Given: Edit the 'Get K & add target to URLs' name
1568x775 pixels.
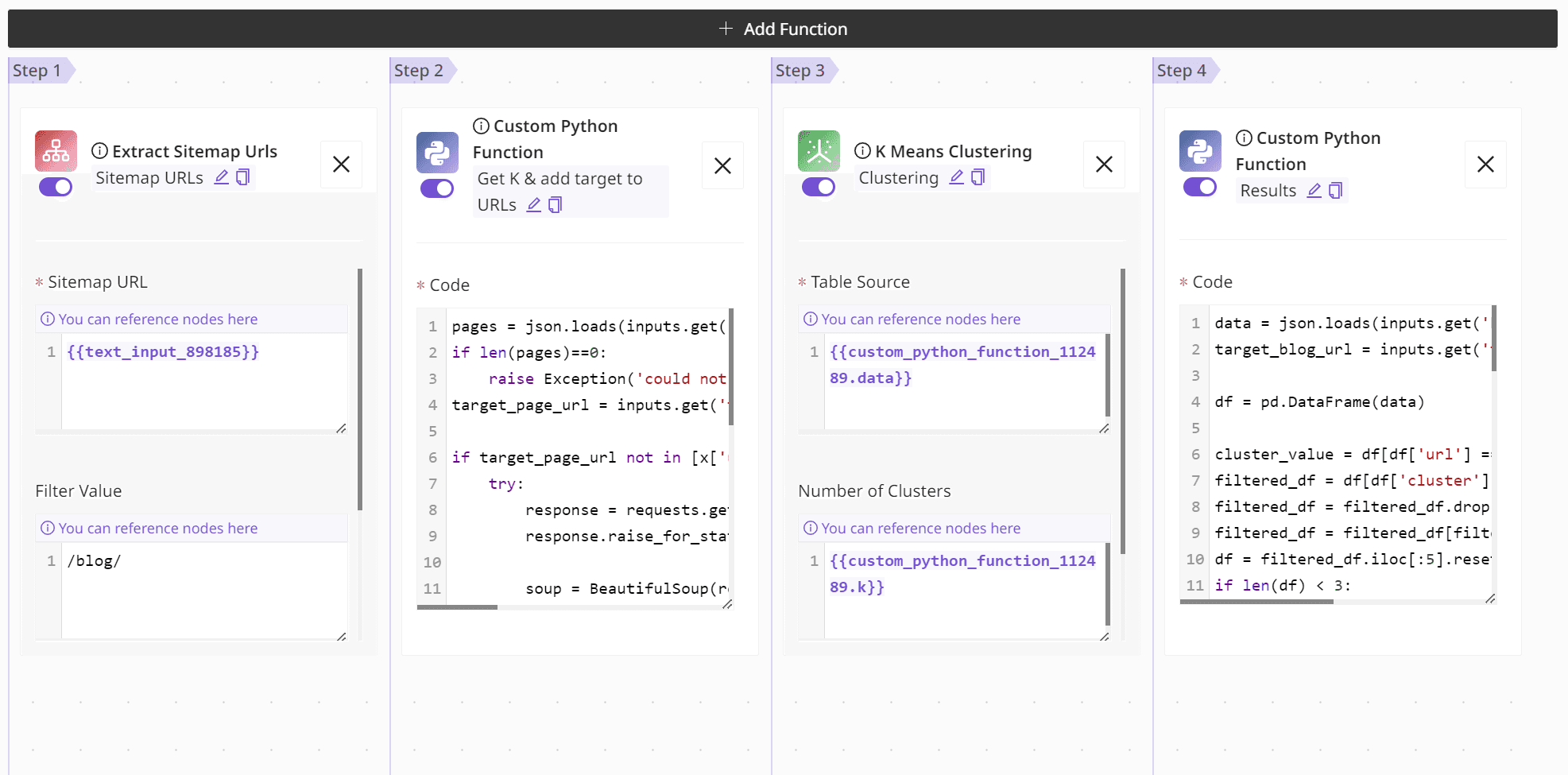Looking at the screenshot, I should point(534,205).
